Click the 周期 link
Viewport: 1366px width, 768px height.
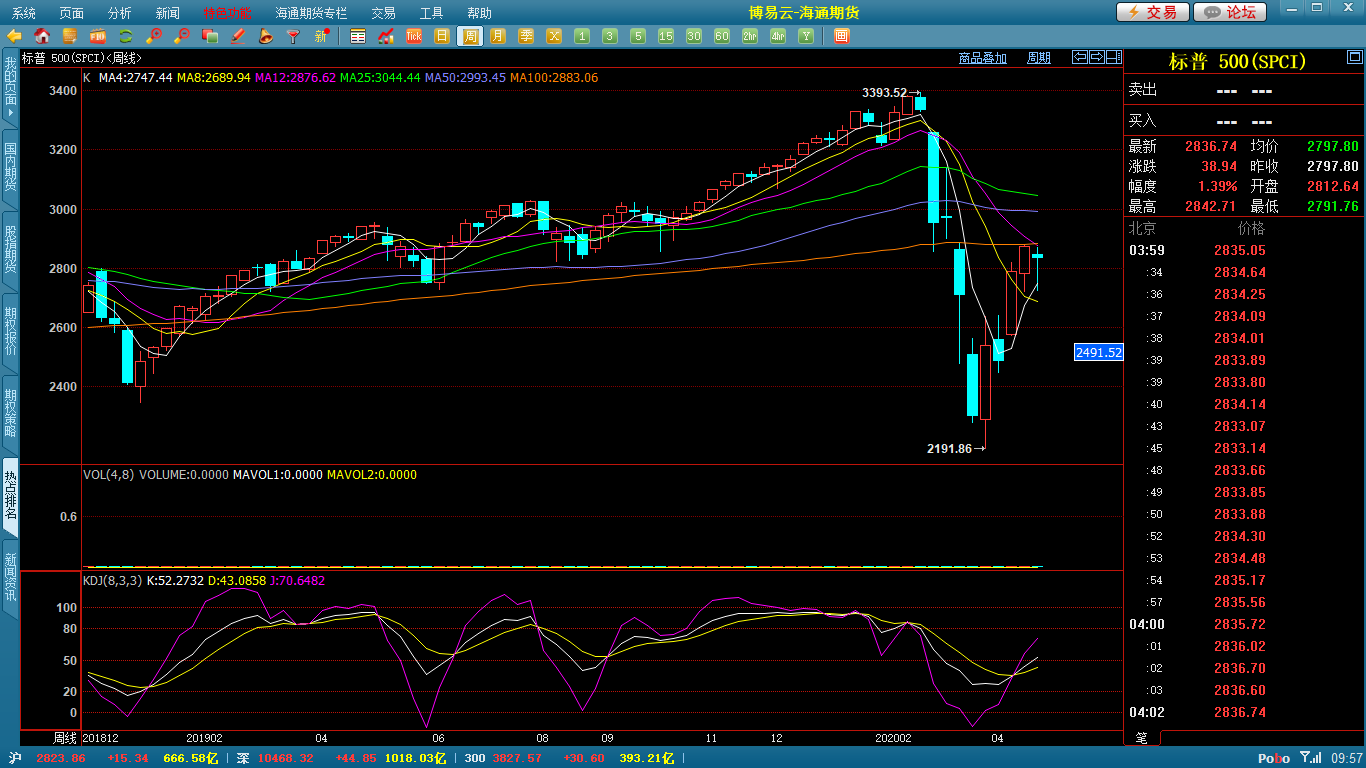(1039, 58)
